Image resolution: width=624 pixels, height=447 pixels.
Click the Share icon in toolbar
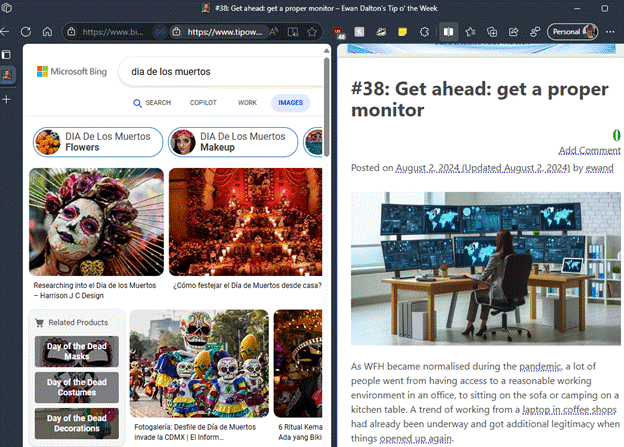coord(514,32)
